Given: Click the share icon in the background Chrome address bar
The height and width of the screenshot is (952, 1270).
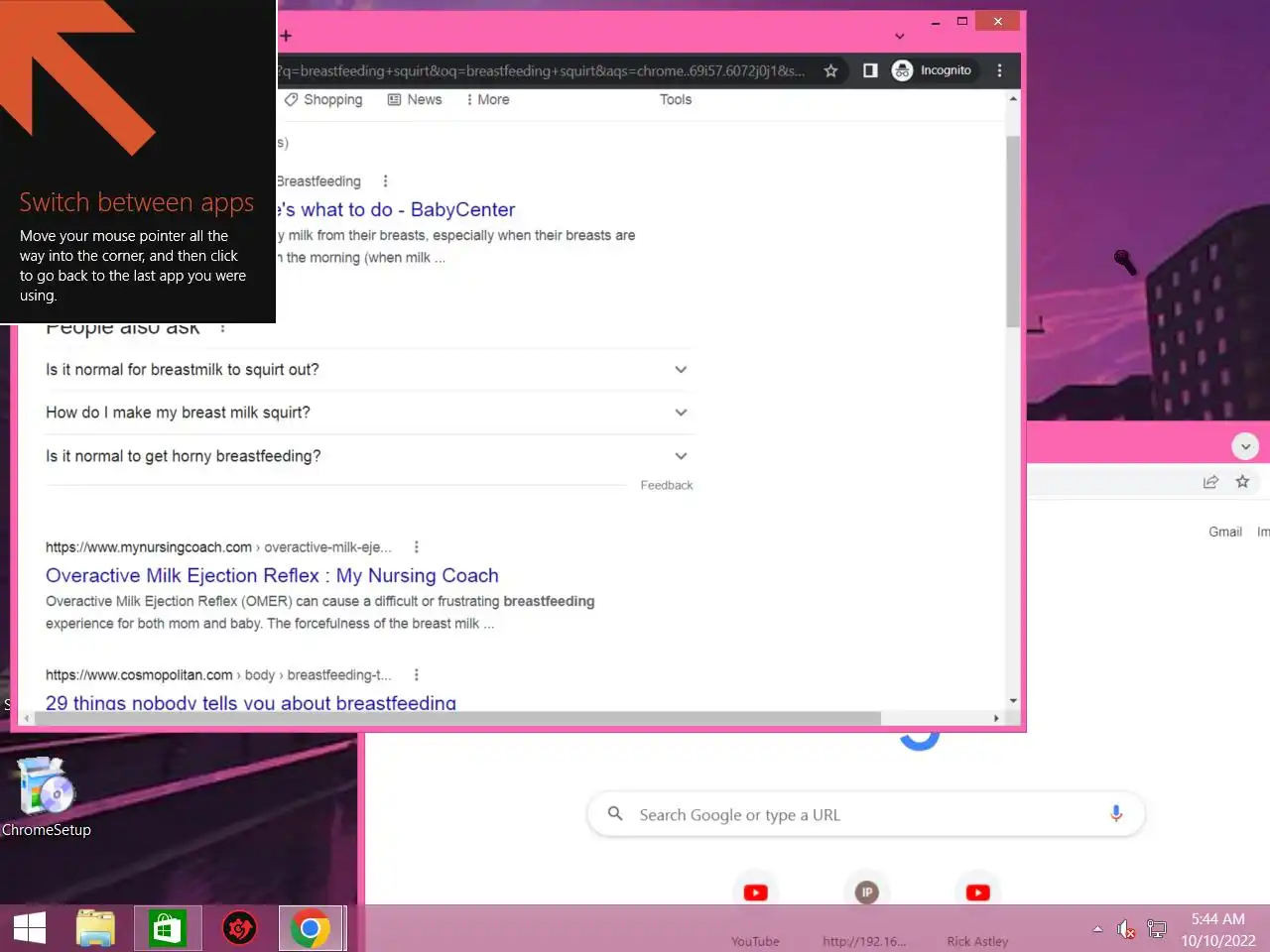Looking at the screenshot, I should 1210,482.
